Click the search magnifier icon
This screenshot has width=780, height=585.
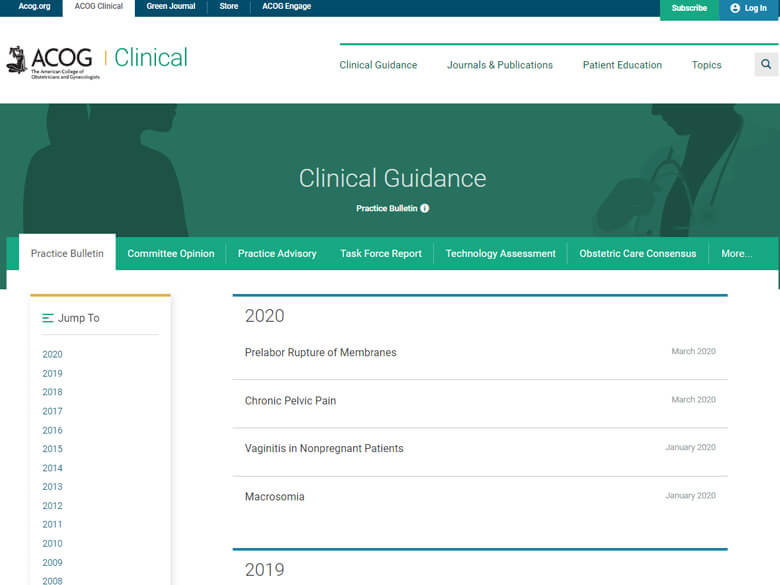766,65
